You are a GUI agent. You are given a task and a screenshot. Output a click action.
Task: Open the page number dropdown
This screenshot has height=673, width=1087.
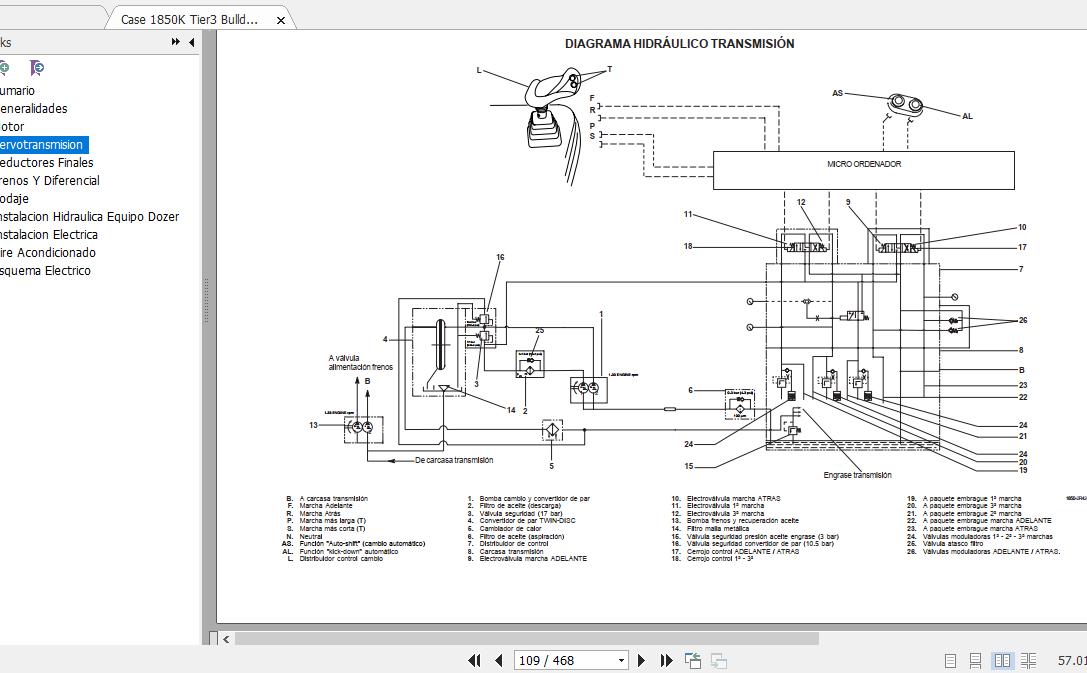tap(621, 660)
